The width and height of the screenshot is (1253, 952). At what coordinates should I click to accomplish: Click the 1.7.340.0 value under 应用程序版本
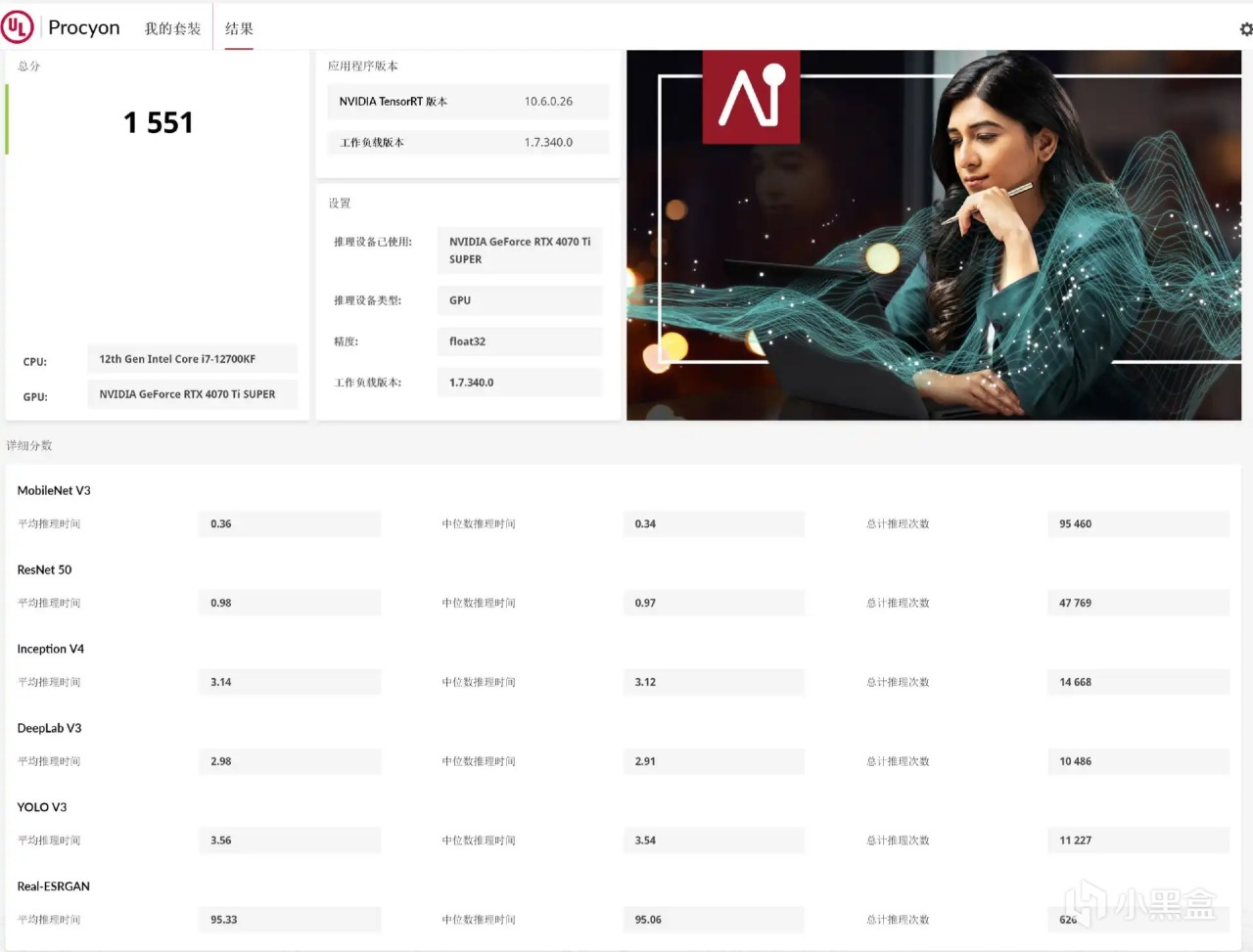pos(548,142)
